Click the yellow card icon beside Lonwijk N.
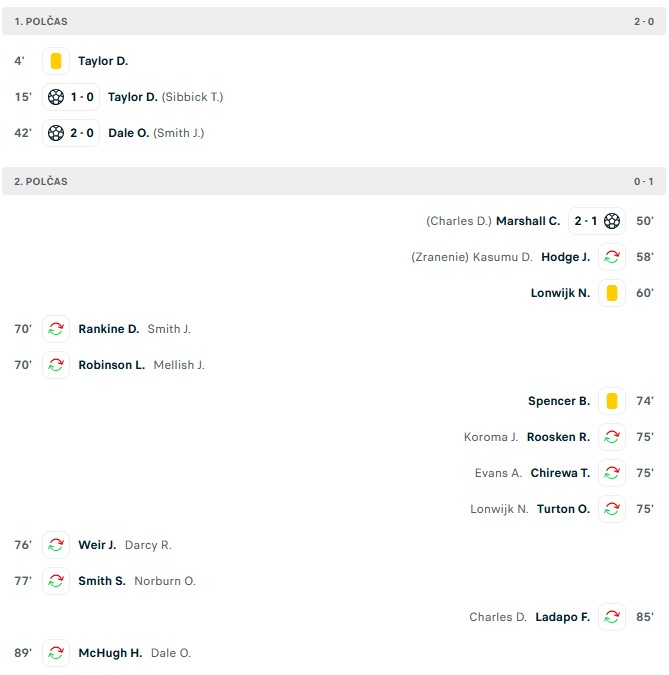The width and height of the screenshot is (669, 675). (612, 293)
